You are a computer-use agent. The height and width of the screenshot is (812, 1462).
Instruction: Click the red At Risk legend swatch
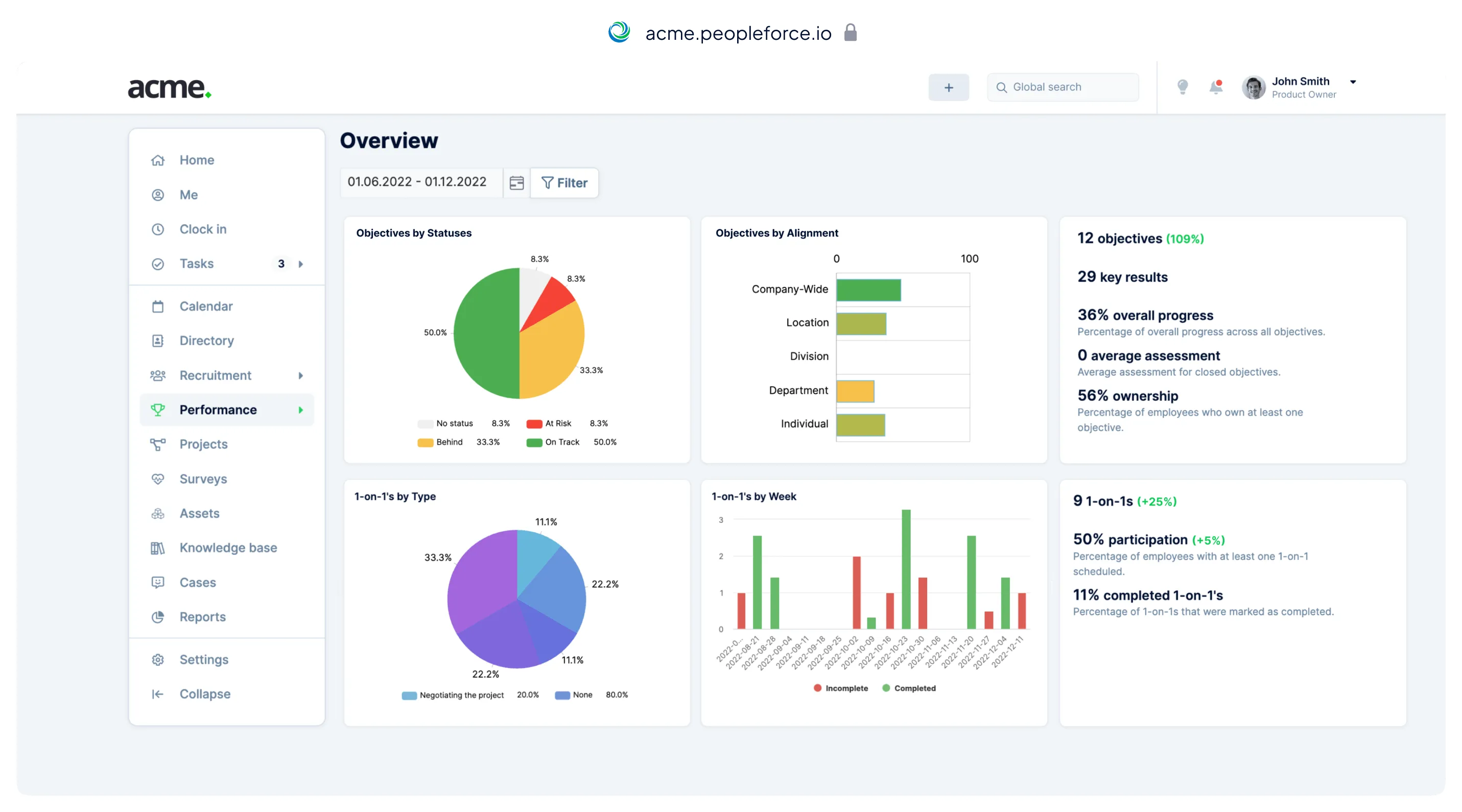point(534,424)
